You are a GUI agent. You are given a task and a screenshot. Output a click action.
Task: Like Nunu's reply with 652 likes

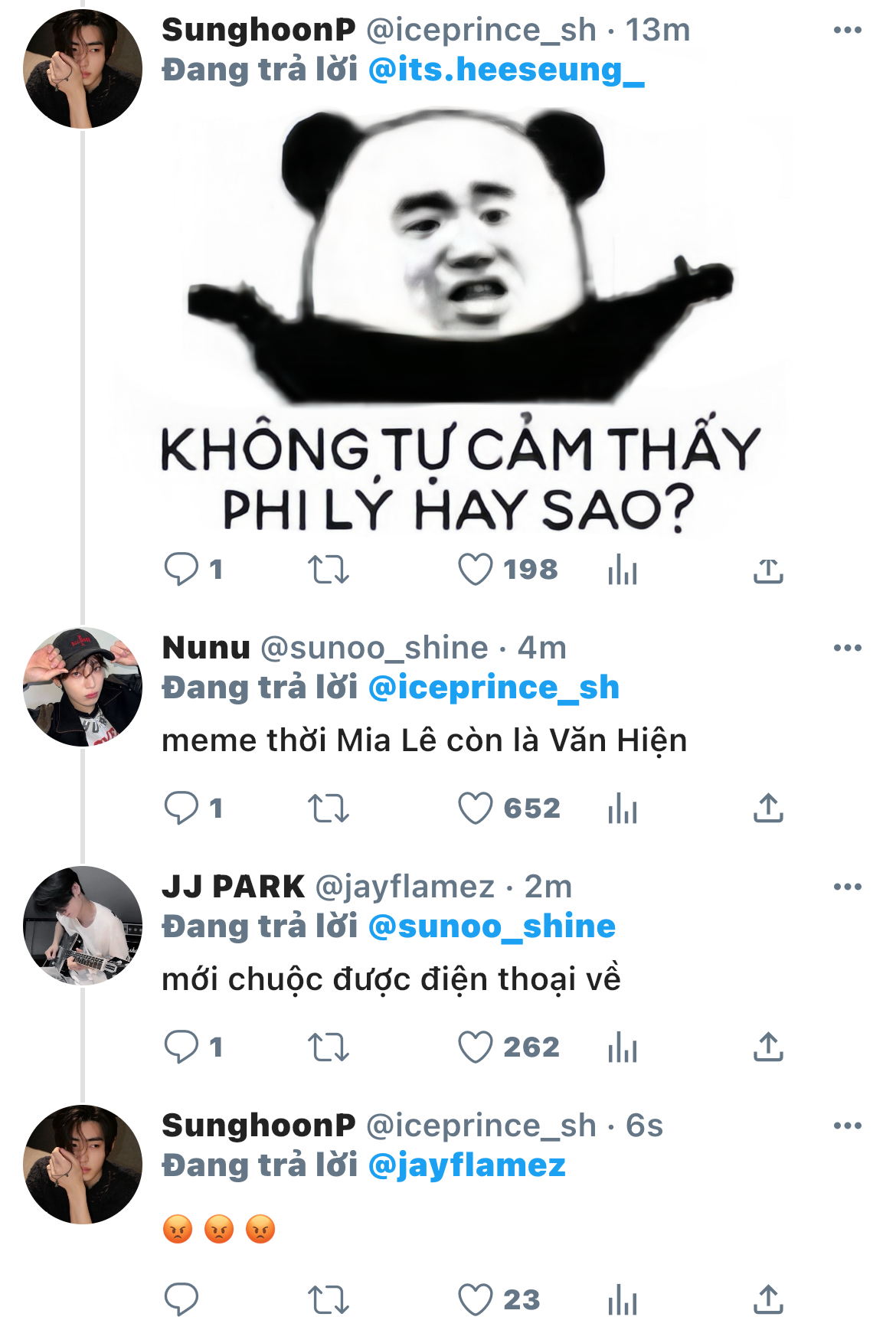tap(476, 809)
